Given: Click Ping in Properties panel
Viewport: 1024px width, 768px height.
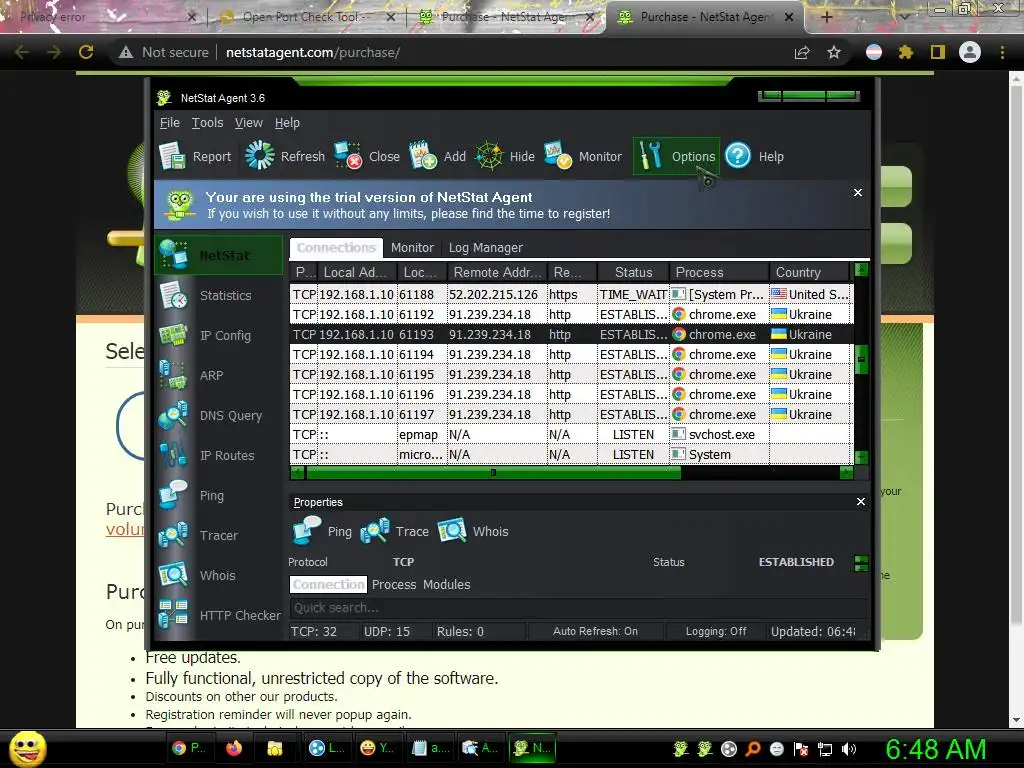Looking at the screenshot, I should [x=323, y=531].
